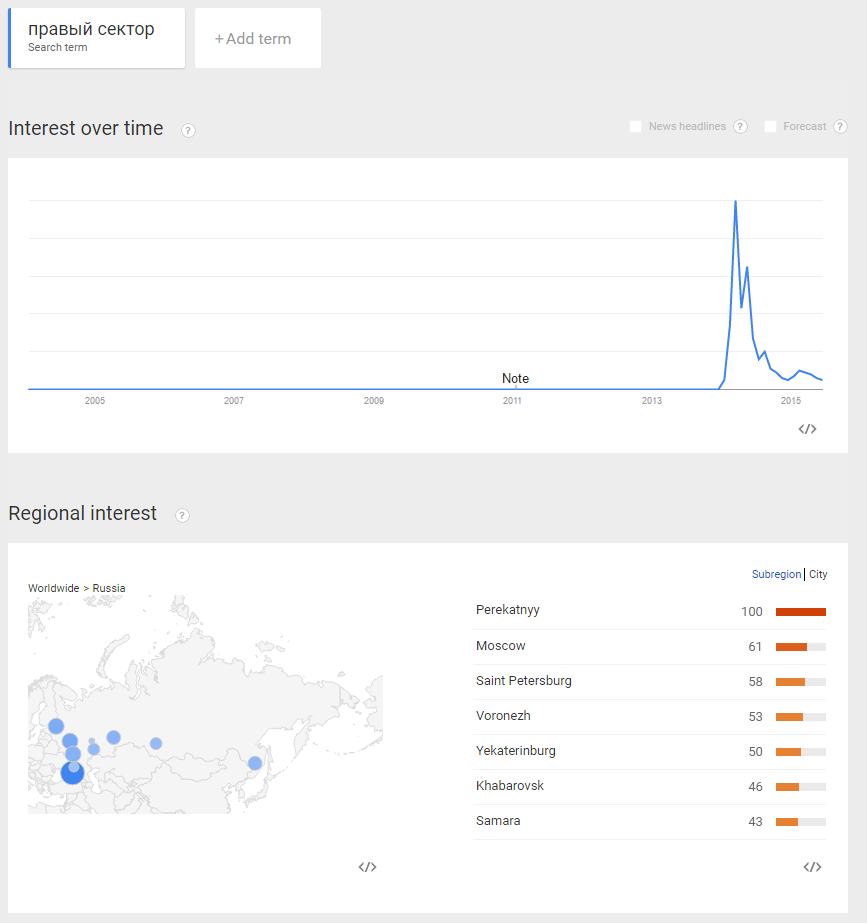Click help icon beside Forecast
This screenshot has height=923, width=867.
click(839, 126)
